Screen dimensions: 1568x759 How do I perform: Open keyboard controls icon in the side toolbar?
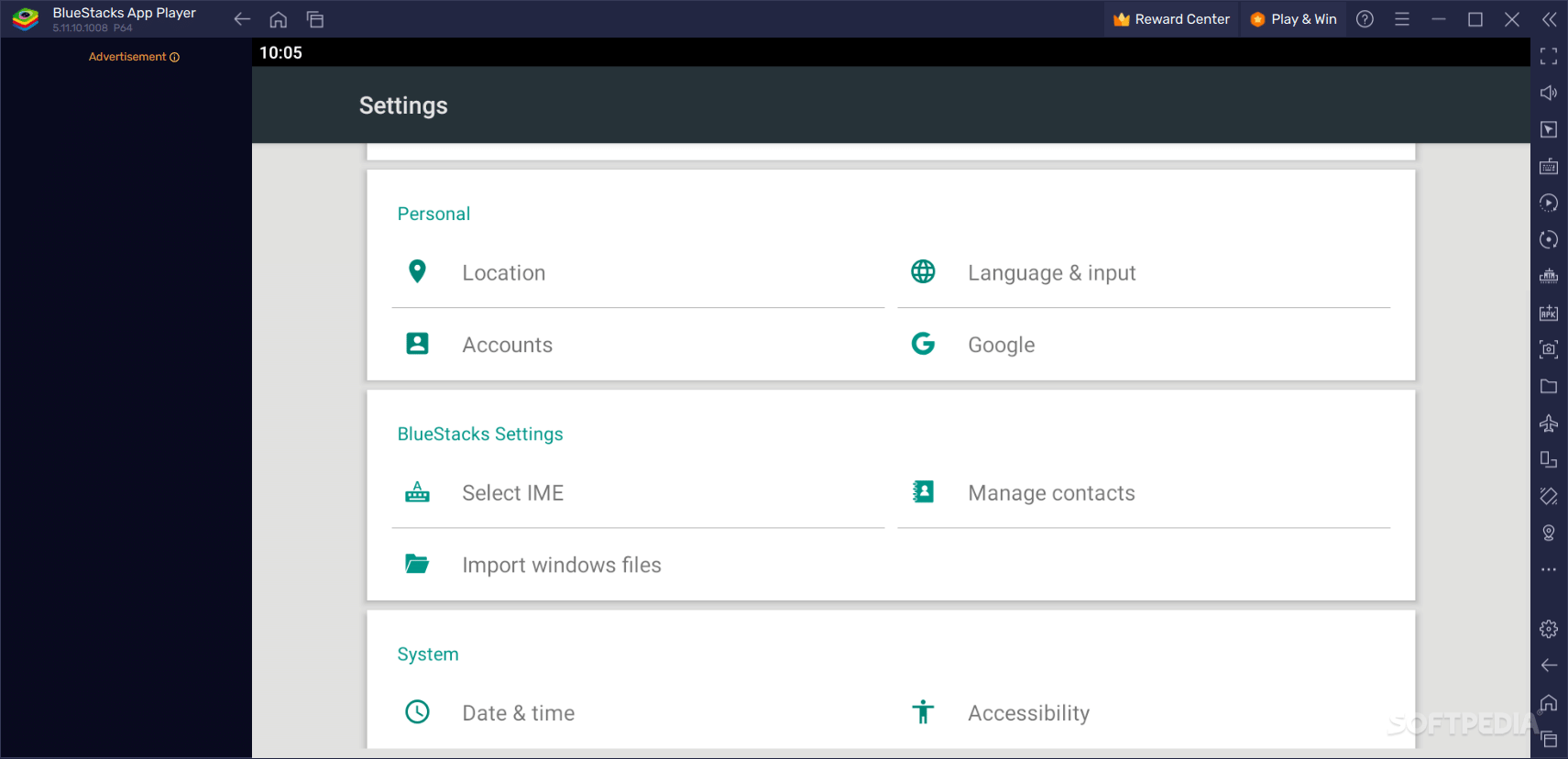[1549, 166]
